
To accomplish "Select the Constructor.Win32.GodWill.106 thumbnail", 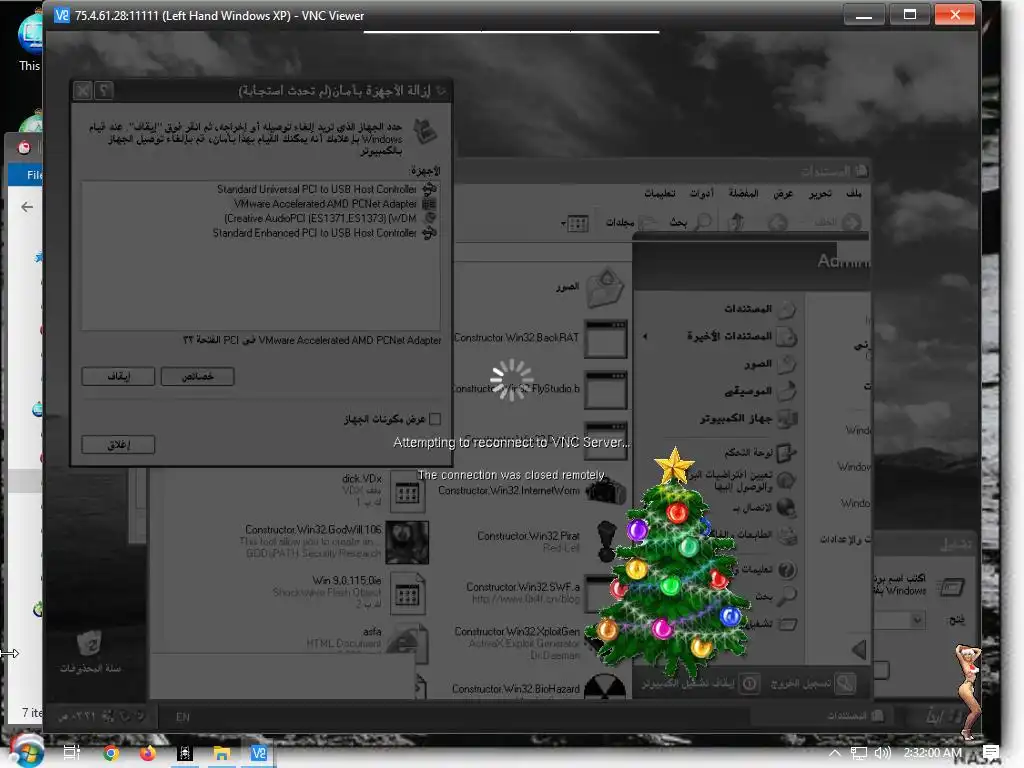I will point(408,543).
